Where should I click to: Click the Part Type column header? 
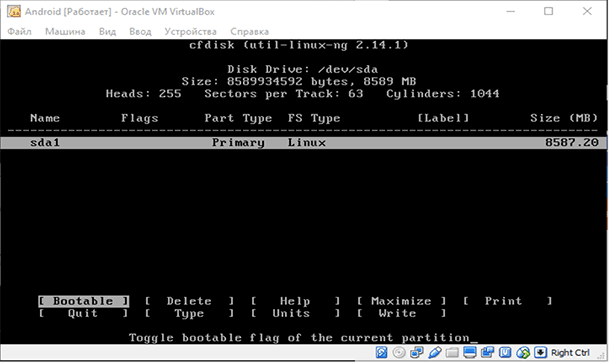tap(238, 118)
